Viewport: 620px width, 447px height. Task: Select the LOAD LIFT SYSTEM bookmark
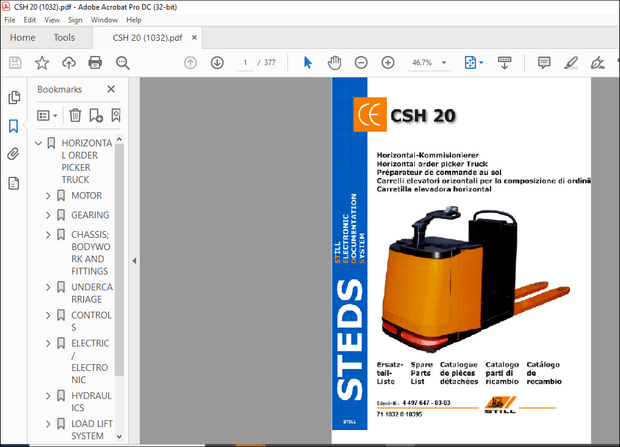tap(92, 430)
